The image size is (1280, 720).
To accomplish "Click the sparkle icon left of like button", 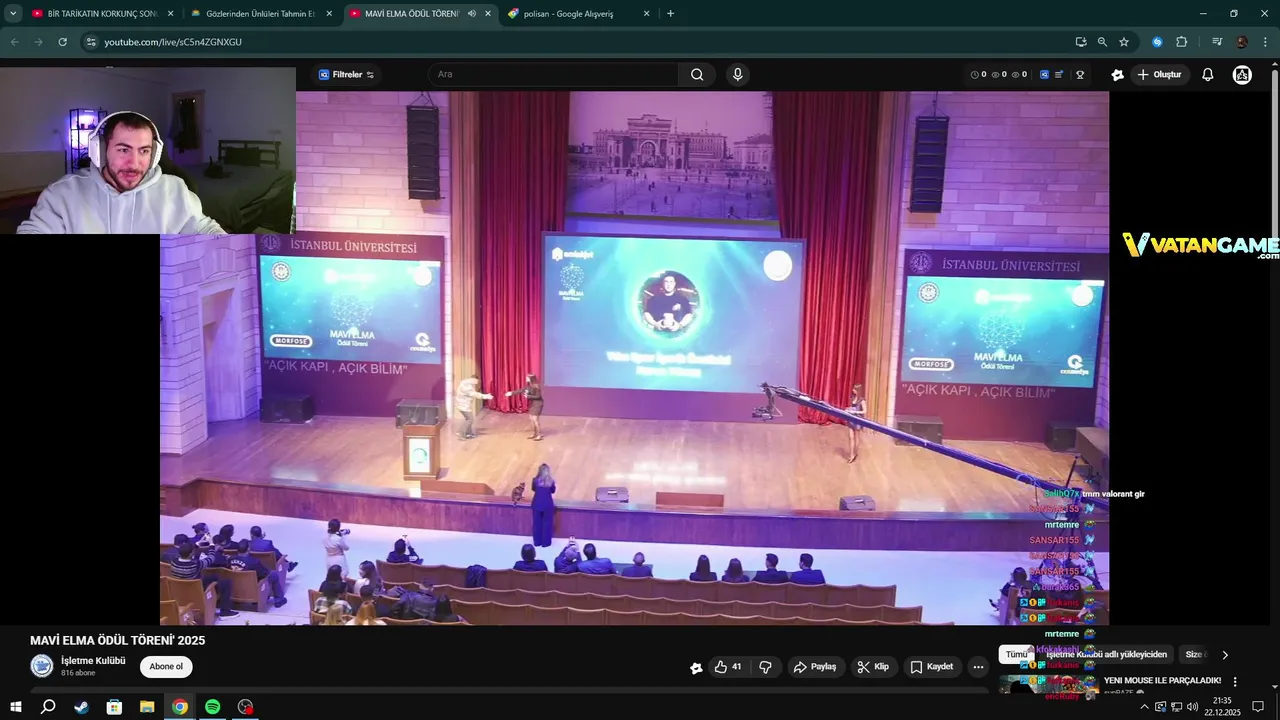I will (x=696, y=668).
